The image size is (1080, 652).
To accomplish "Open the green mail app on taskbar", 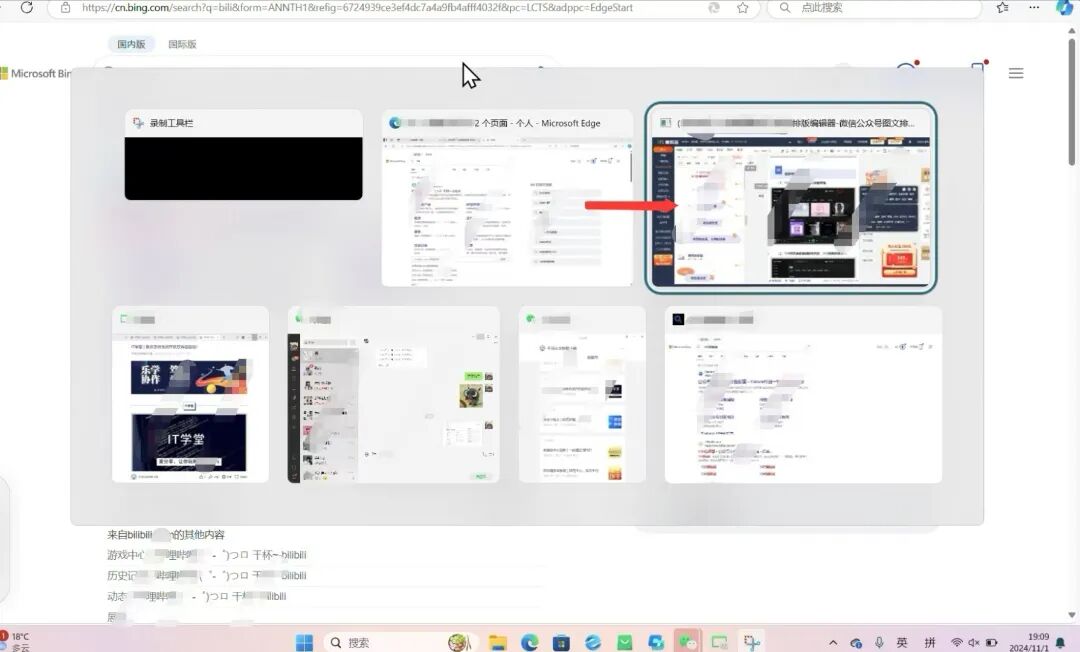I will tap(625, 642).
